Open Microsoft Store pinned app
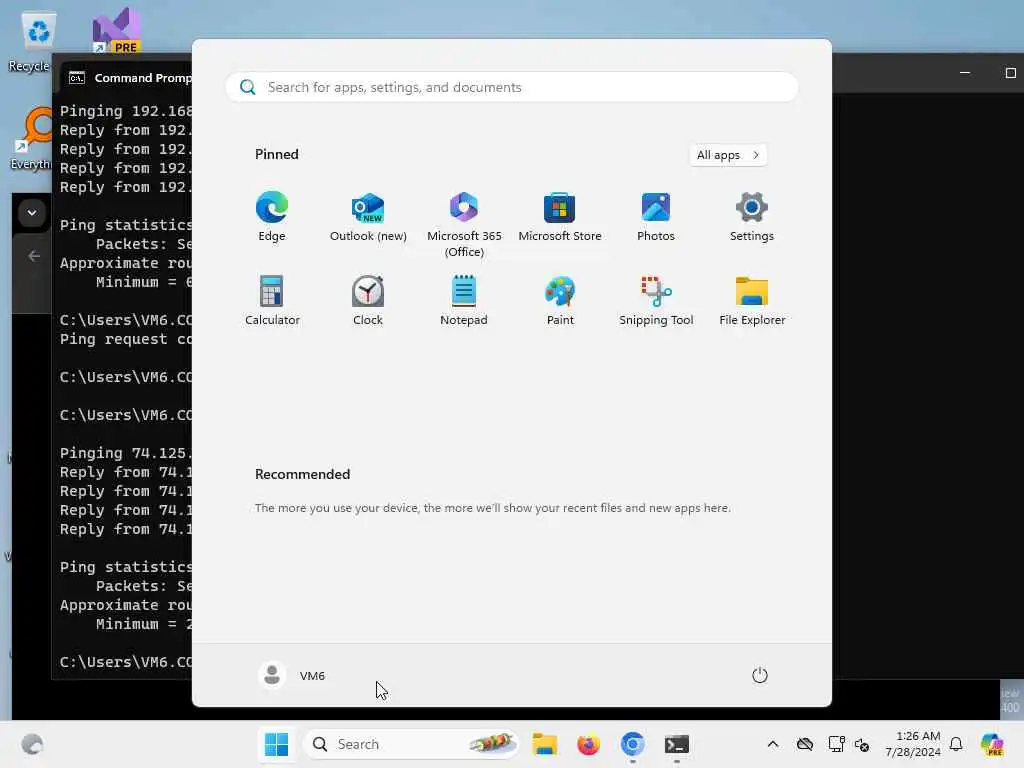Image resolution: width=1024 pixels, height=768 pixels. pyautogui.click(x=560, y=217)
